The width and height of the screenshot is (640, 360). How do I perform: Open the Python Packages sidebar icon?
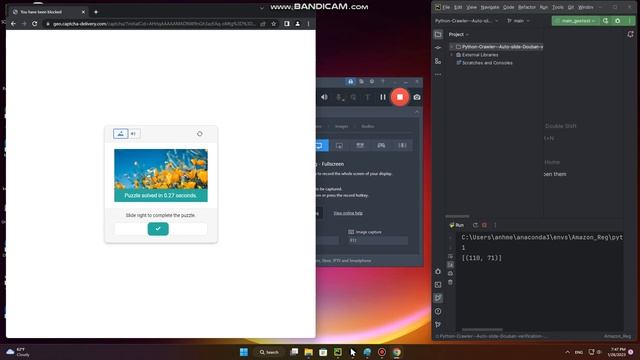(438, 271)
